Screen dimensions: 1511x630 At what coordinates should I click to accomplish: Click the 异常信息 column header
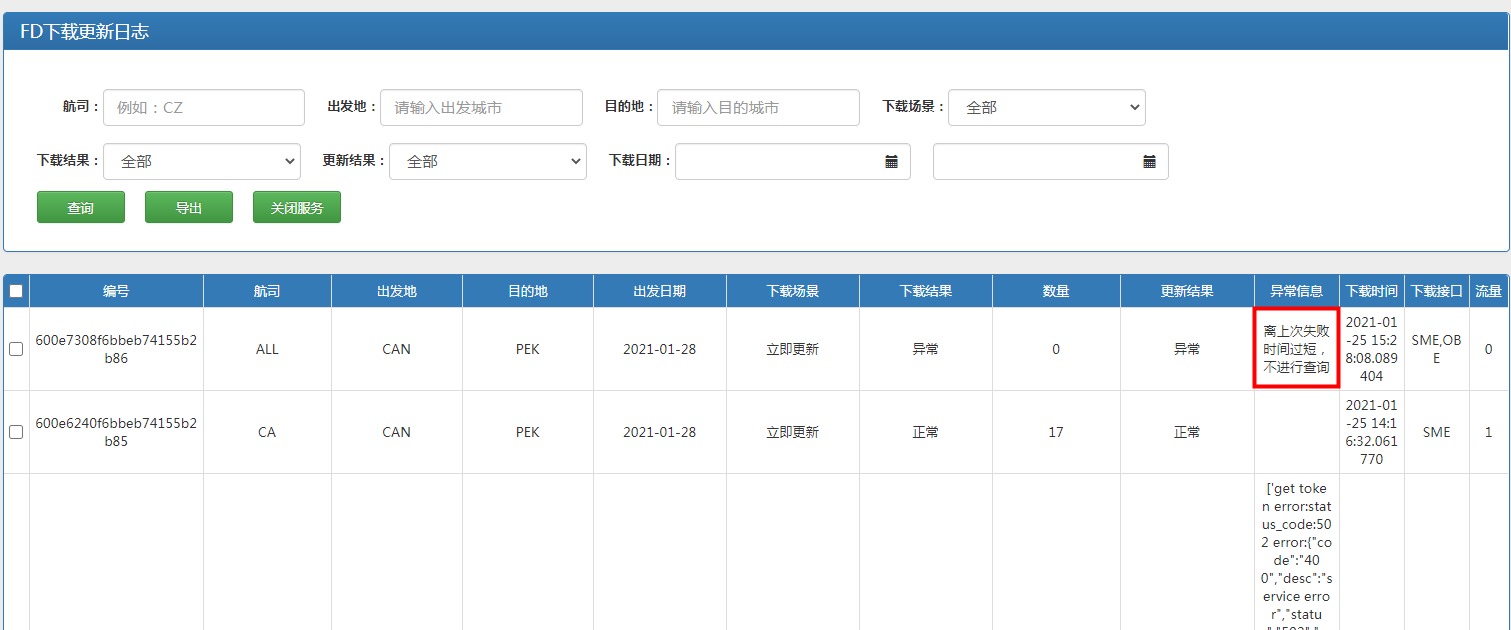click(1296, 291)
